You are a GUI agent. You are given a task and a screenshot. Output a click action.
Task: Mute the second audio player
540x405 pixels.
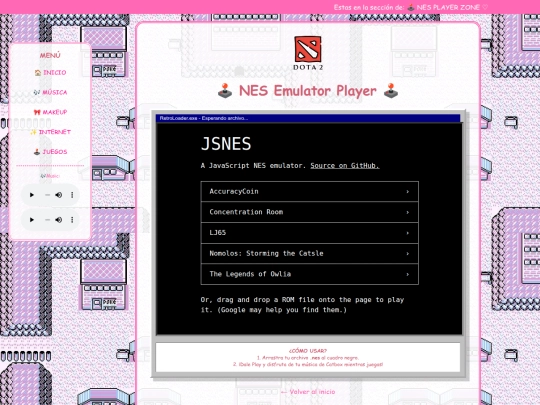click(x=59, y=220)
